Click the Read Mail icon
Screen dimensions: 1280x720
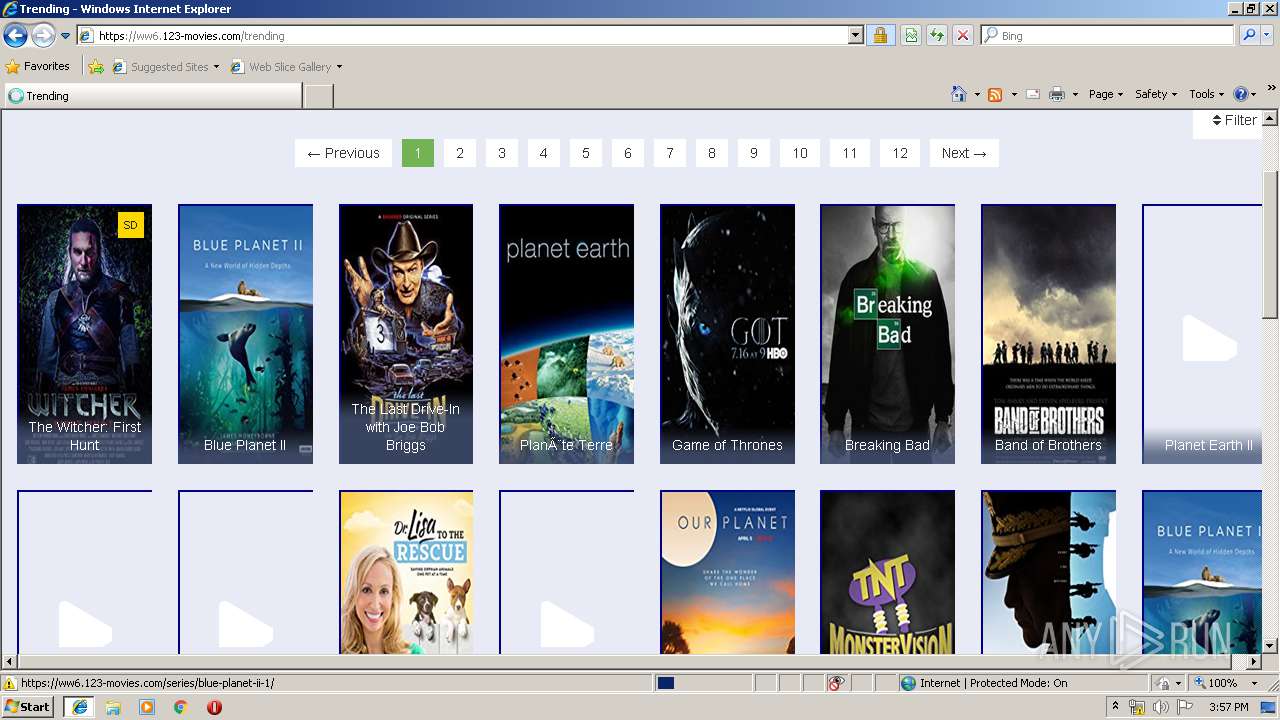tap(1033, 94)
